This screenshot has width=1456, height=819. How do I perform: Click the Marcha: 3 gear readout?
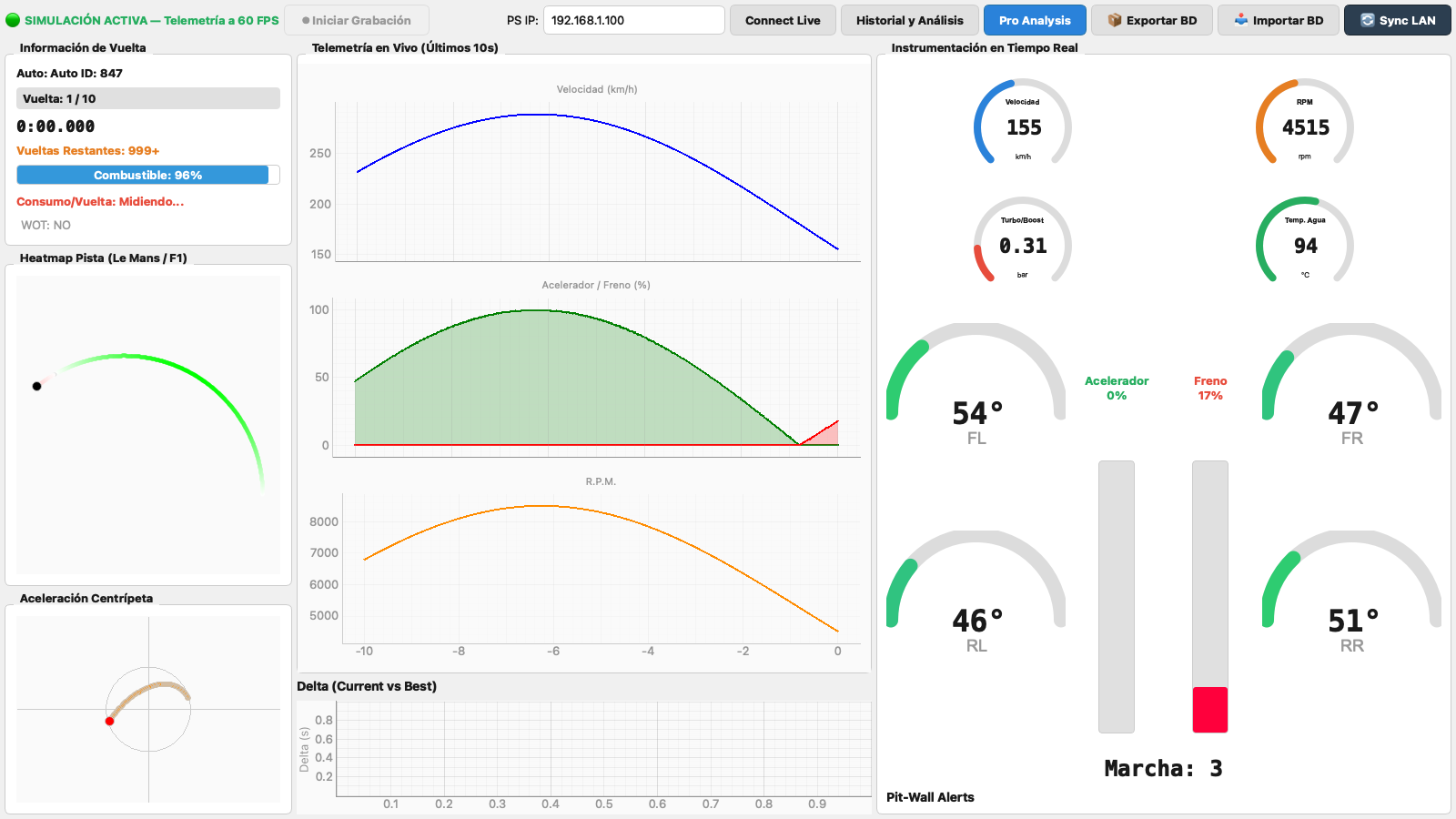pos(1163,769)
